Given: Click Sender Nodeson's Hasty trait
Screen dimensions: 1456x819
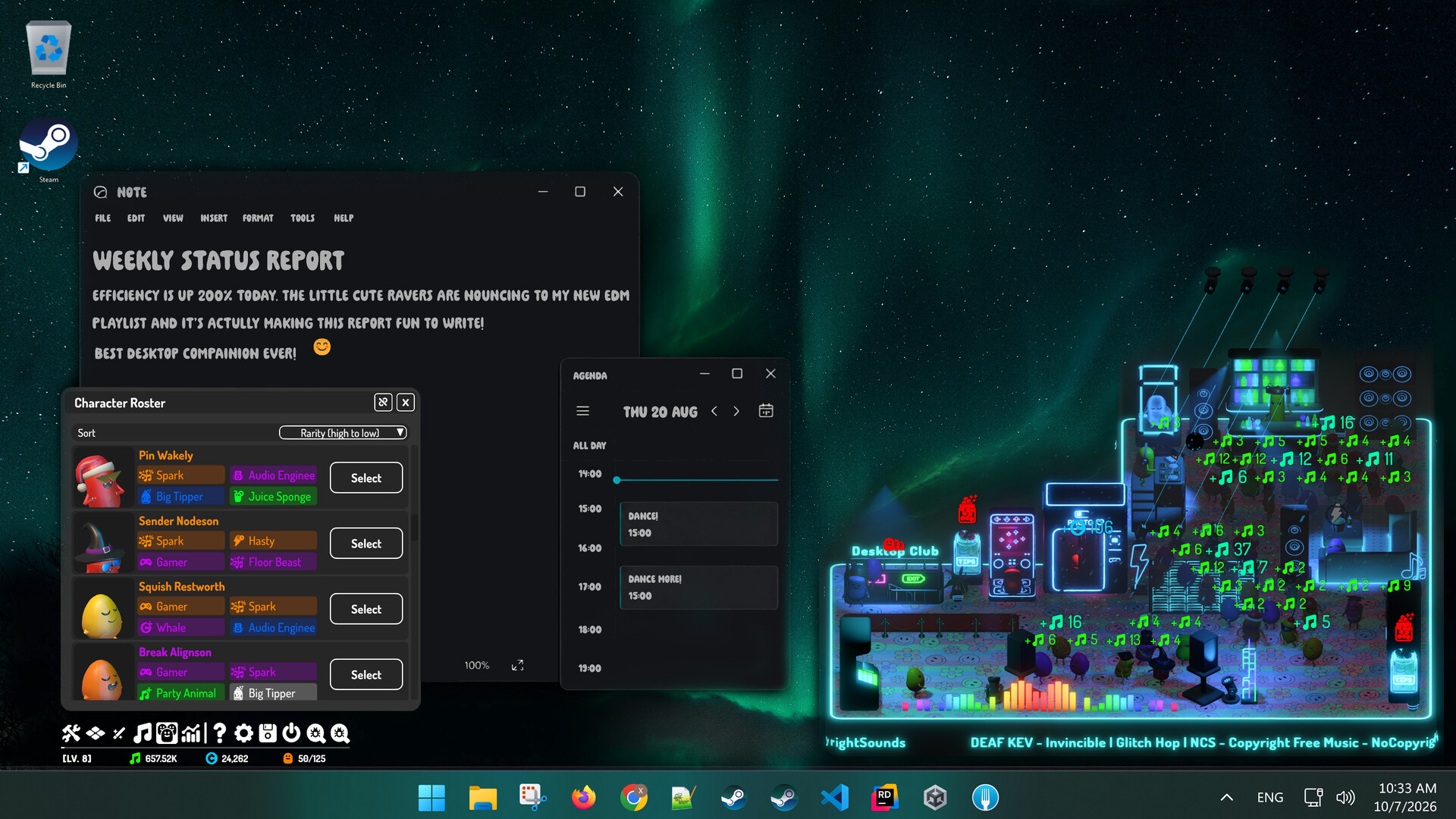Looking at the screenshot, I should point(273,541).
